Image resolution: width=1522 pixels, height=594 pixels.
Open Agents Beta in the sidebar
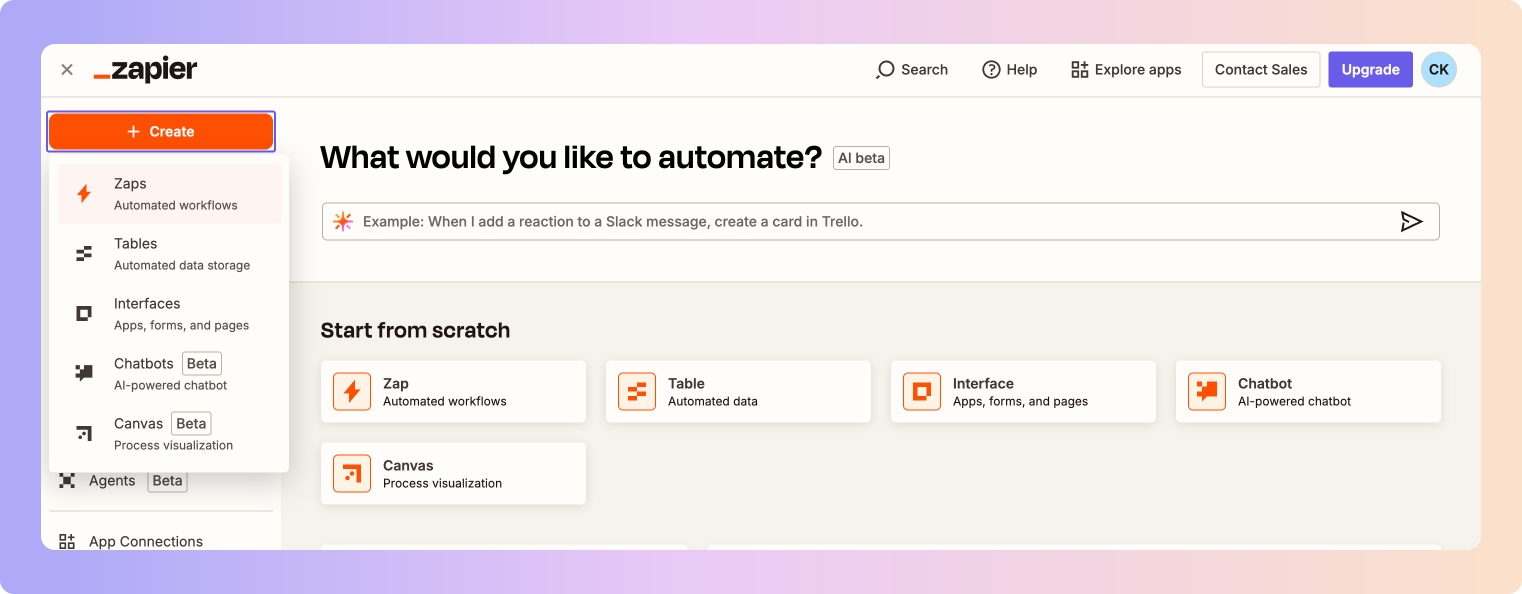pyautogui.click(x=123, y=481)
